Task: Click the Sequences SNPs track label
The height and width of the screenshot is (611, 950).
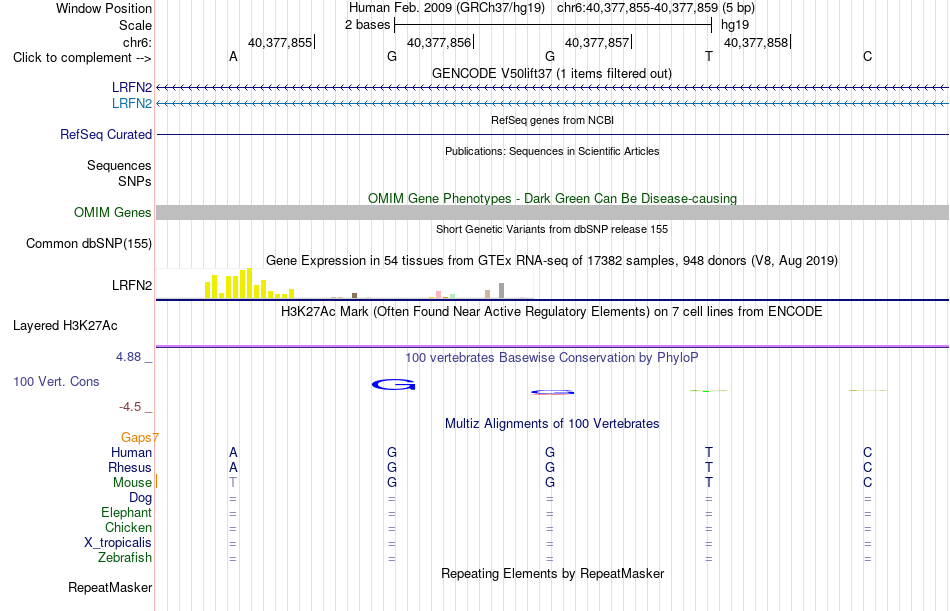Action: [119, 173]
